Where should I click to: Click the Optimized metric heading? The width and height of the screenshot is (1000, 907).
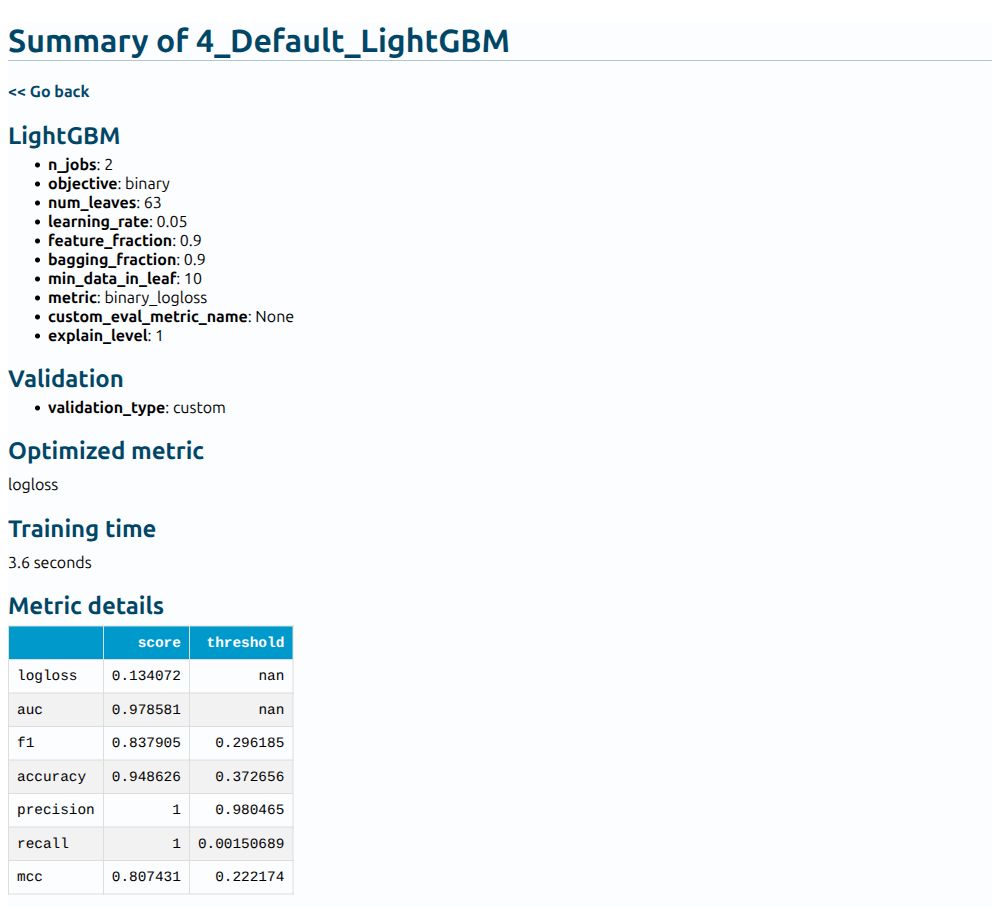(106, 451)
